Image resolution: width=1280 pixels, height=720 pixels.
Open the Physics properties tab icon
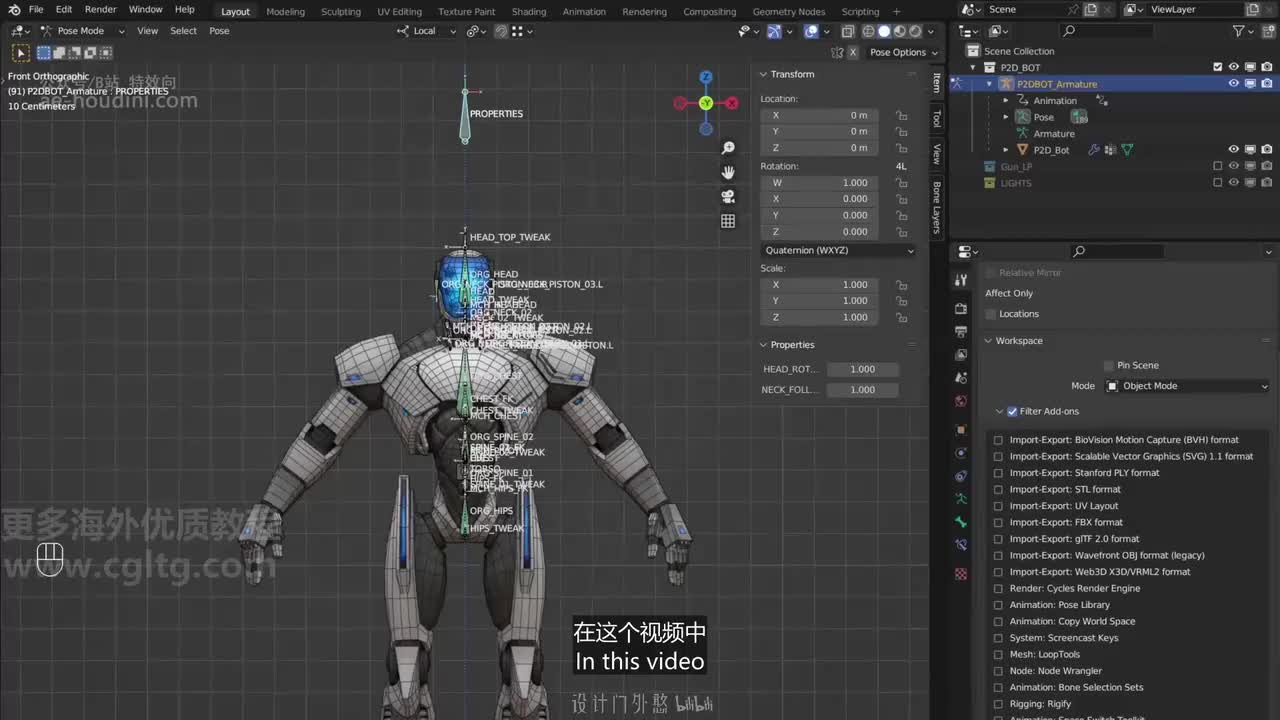(961, 452)
